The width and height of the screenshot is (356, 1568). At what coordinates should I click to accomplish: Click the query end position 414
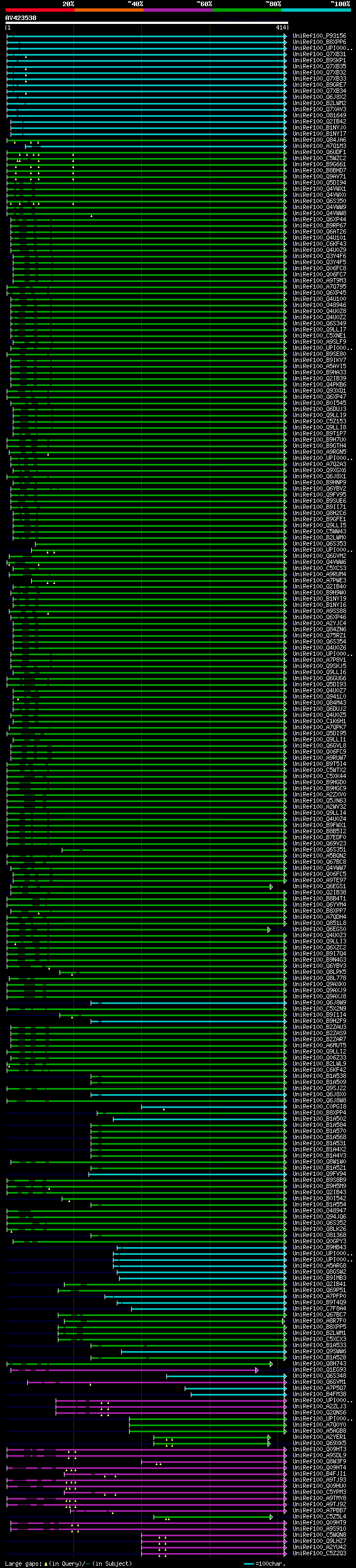(x=280, y=28)
